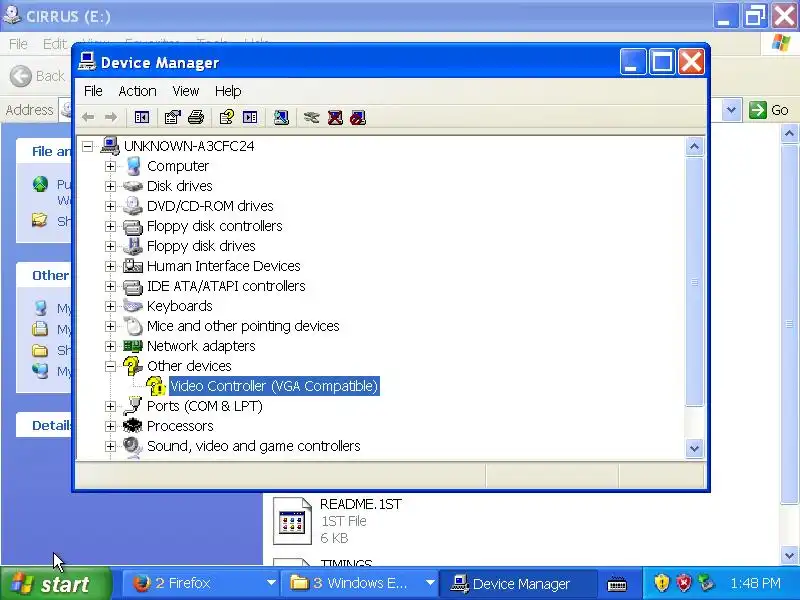This screenshot has height=600, width=800.
Task: Expand the IDE ATA/ATAPI controllers node
Action: (x=110, y=286)
